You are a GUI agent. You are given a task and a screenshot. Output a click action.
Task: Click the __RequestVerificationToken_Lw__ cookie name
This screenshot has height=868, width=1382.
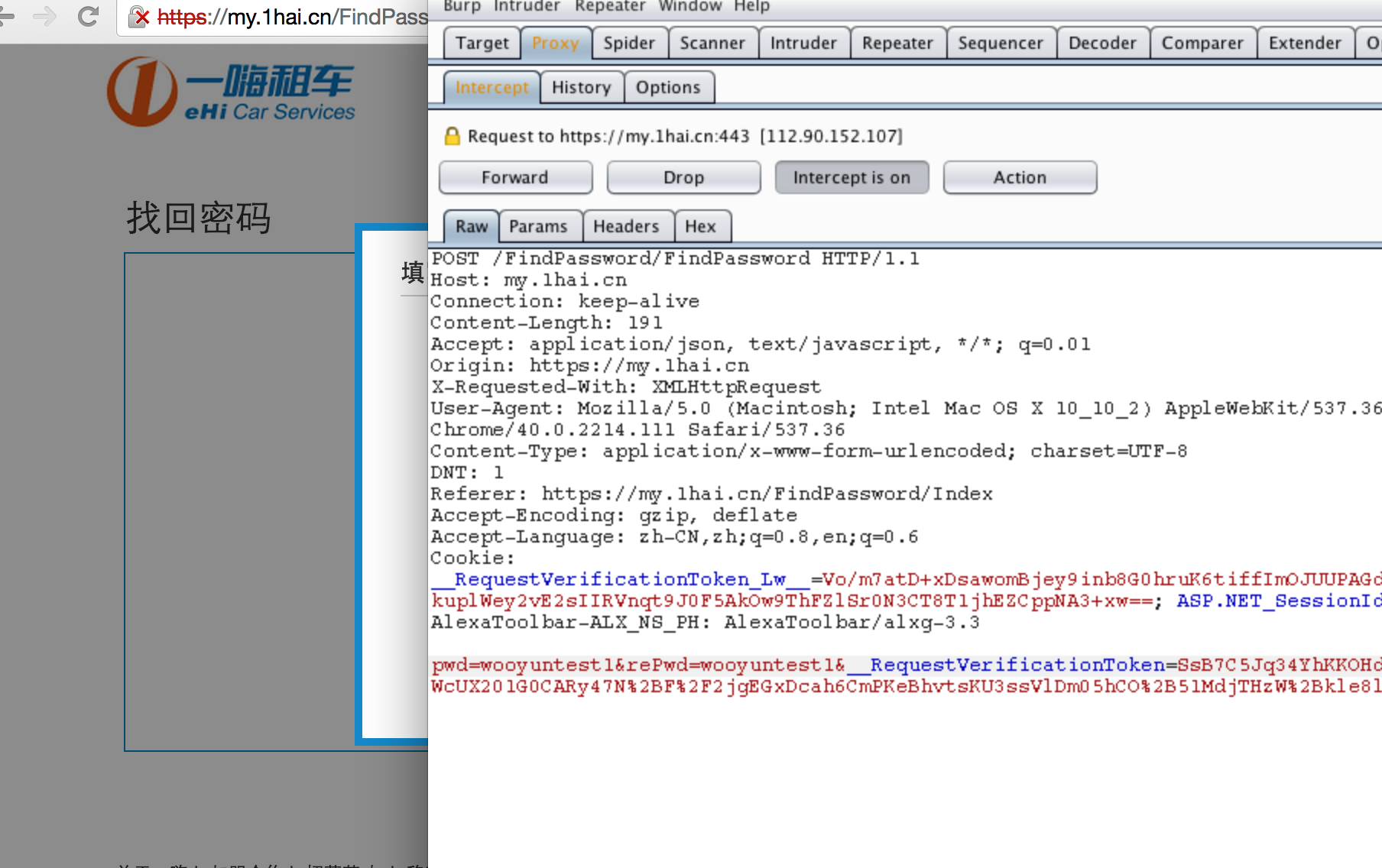(620, 579)
